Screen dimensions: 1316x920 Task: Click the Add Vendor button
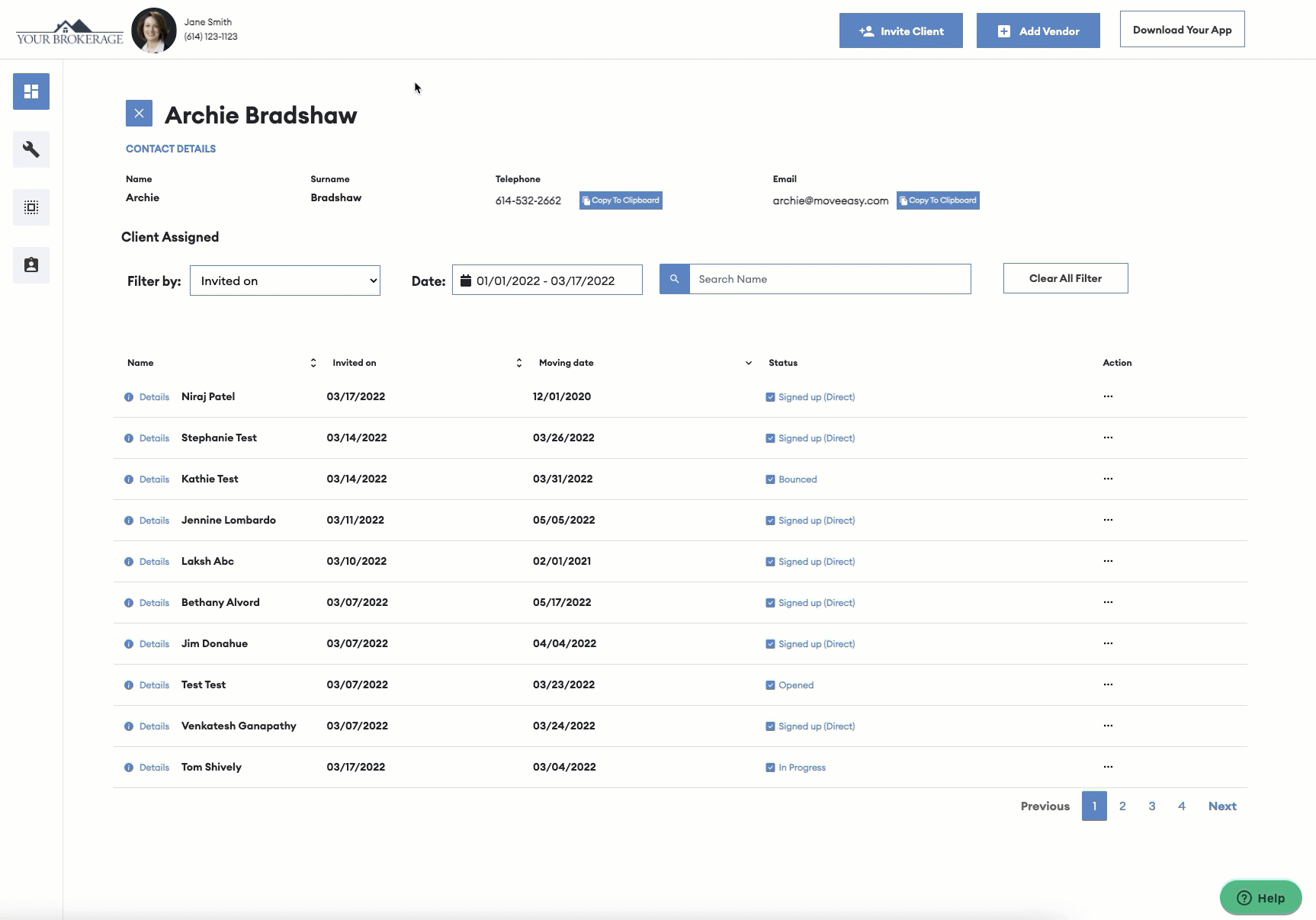[1038, 30]
